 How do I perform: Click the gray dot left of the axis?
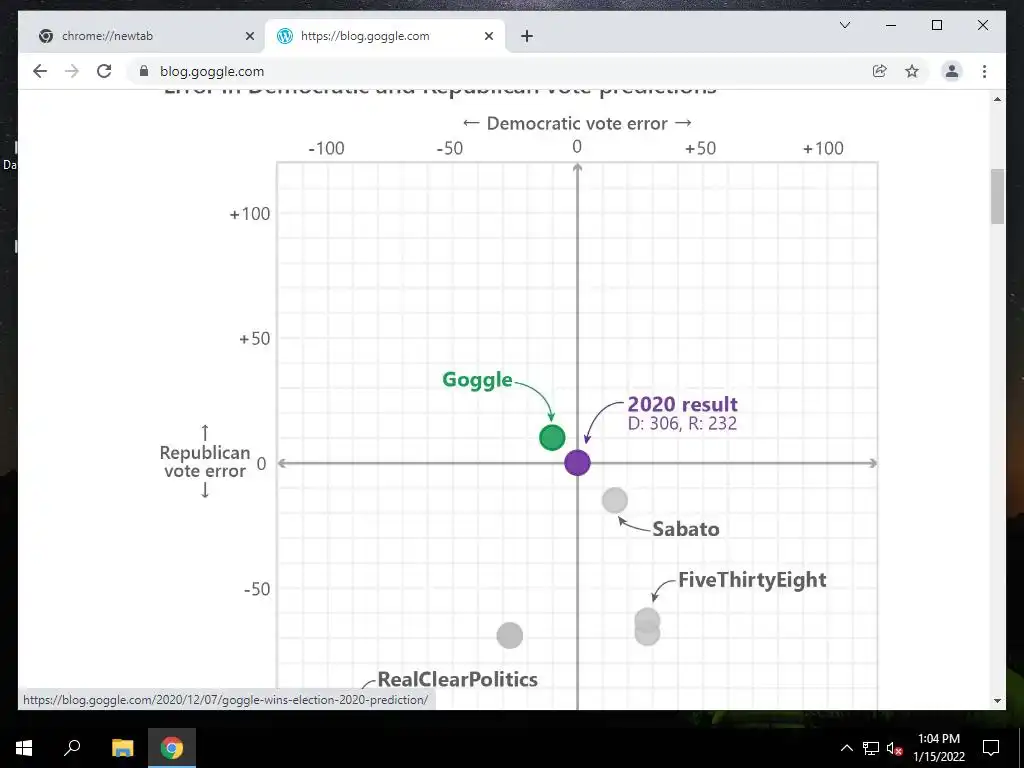click(x=509, y=635)
